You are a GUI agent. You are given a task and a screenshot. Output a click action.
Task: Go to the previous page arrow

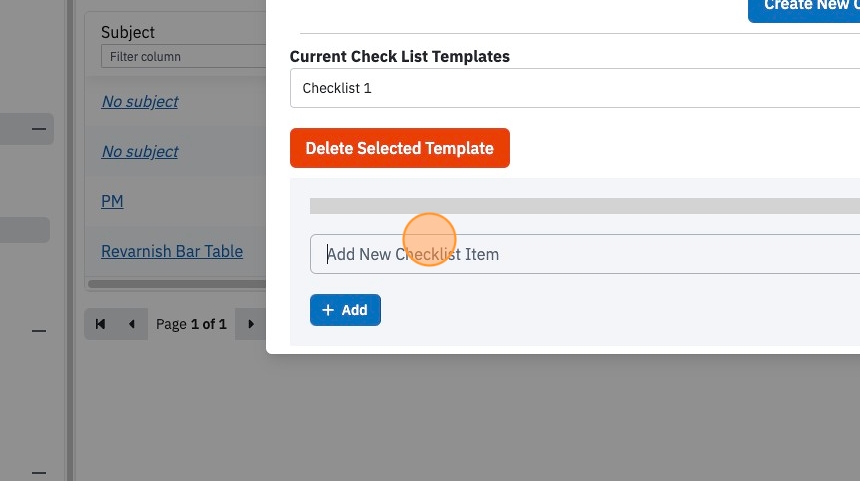(x=132, y=324)
